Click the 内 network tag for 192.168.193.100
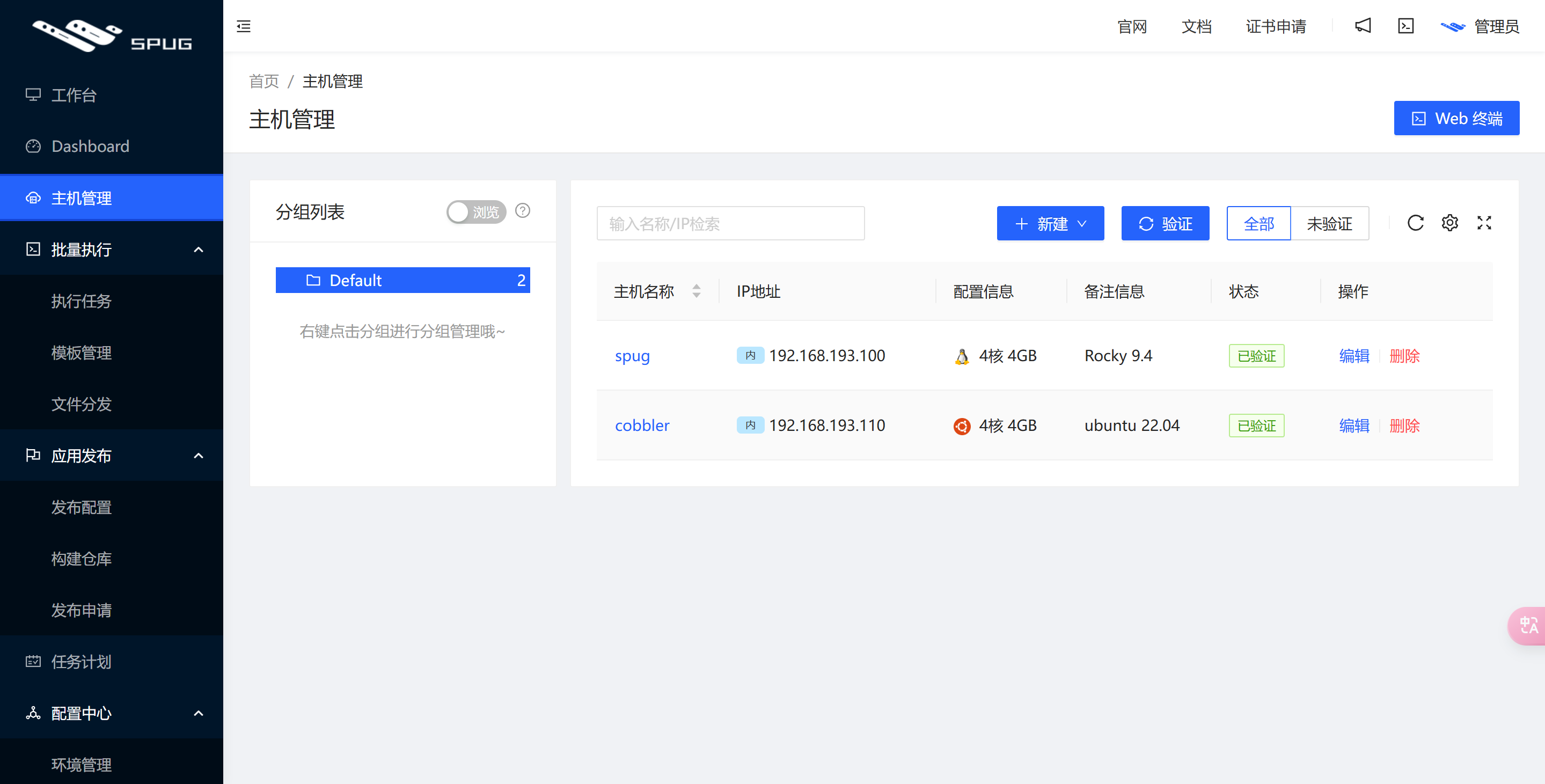This screenshot has height=784, width=1545. coord(750,356)
